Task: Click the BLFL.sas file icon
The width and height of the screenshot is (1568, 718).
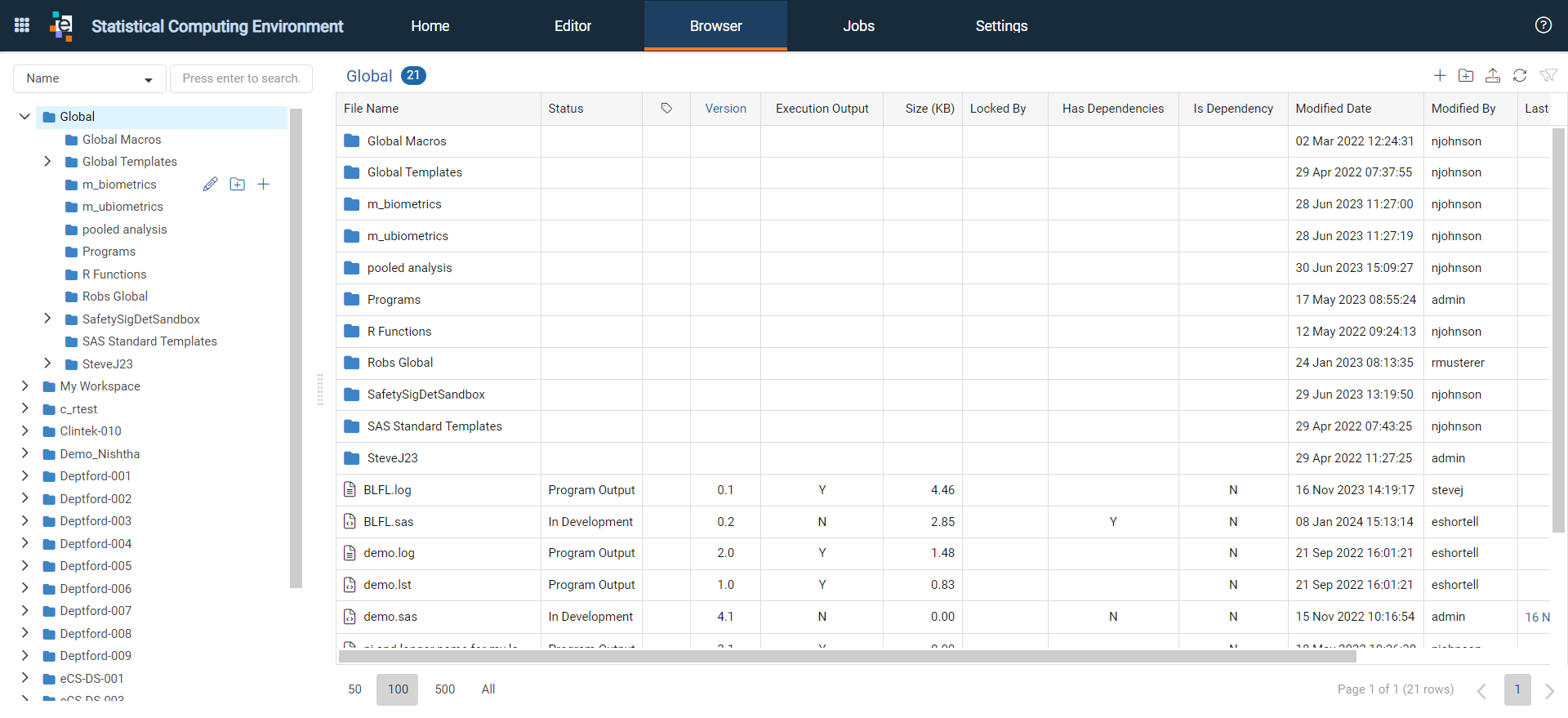Action: coord(350,522)
